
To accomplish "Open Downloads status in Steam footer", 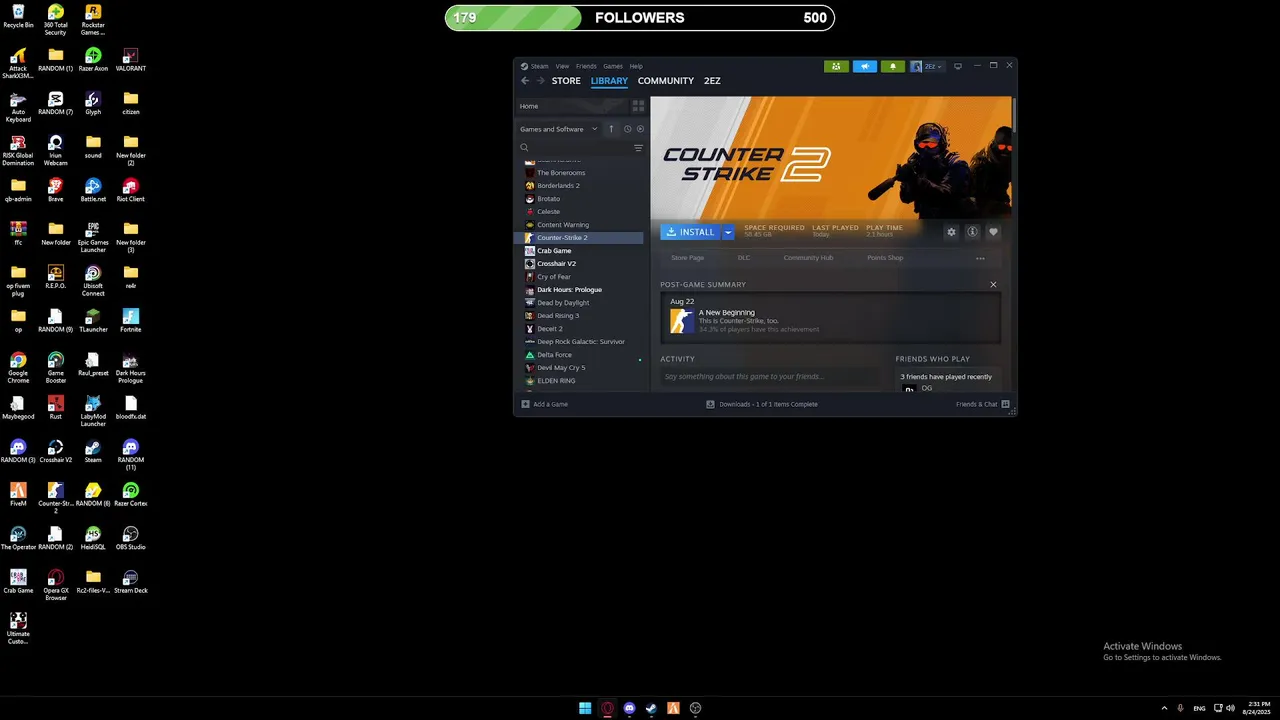I will [x=762, y=404].
